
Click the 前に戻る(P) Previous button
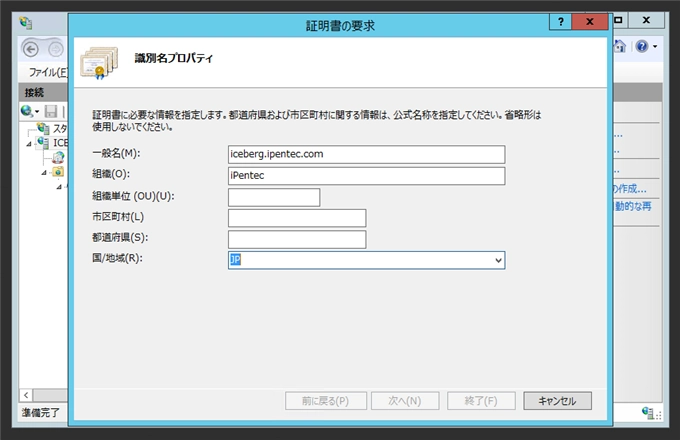pyautogui.click(x=326, y=401)
